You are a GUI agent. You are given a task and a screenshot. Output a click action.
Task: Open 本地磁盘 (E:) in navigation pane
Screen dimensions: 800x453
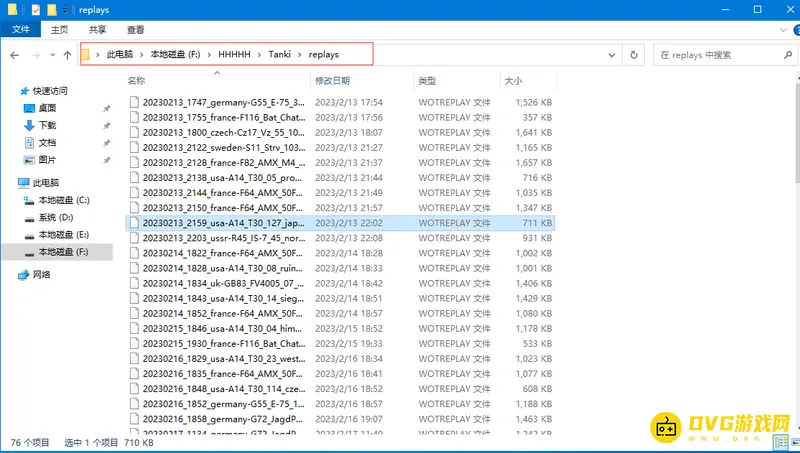pos(64,235)
